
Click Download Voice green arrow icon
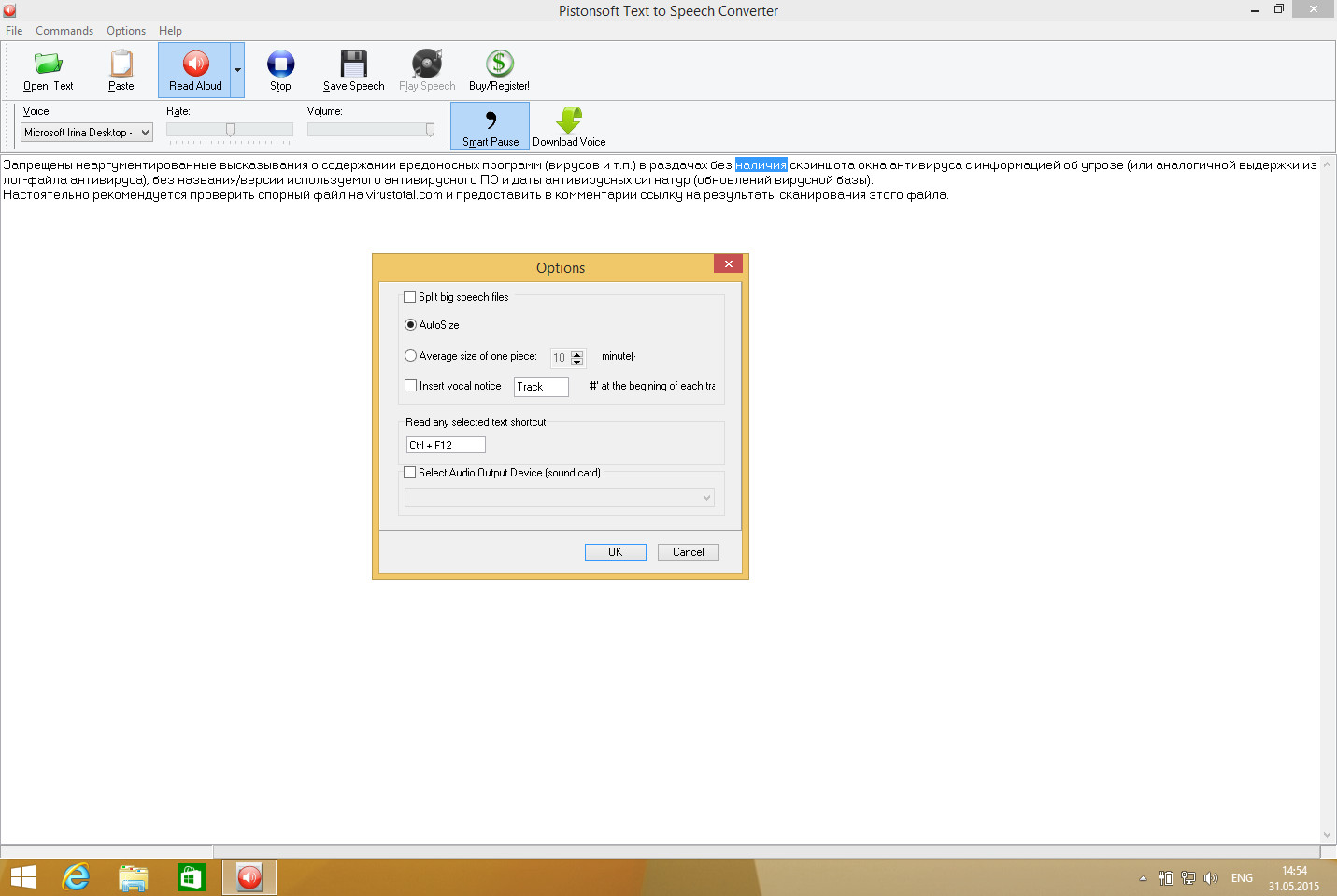click(569, 120)
